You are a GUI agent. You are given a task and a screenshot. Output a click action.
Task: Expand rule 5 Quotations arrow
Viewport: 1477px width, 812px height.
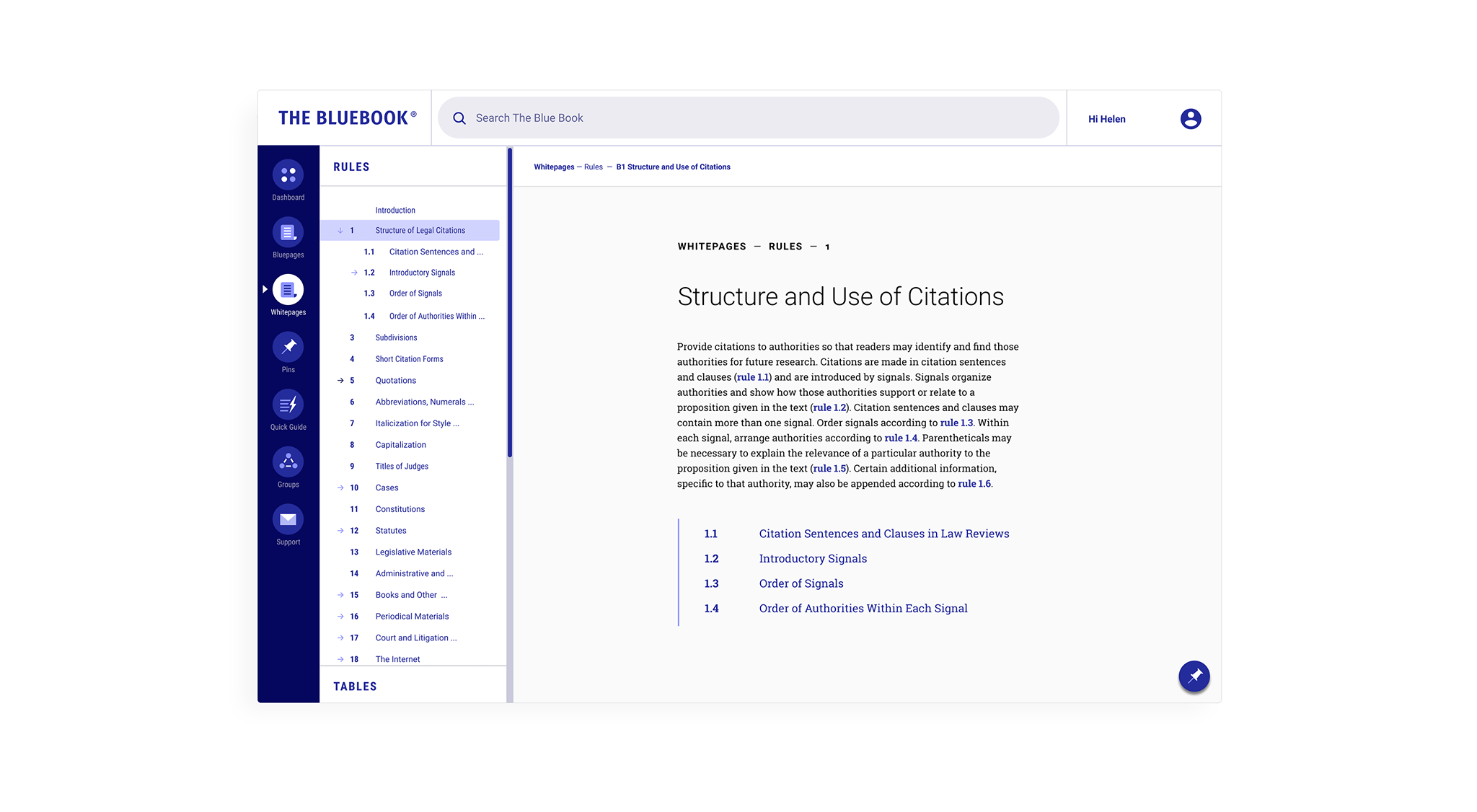[x=340, y=381]
